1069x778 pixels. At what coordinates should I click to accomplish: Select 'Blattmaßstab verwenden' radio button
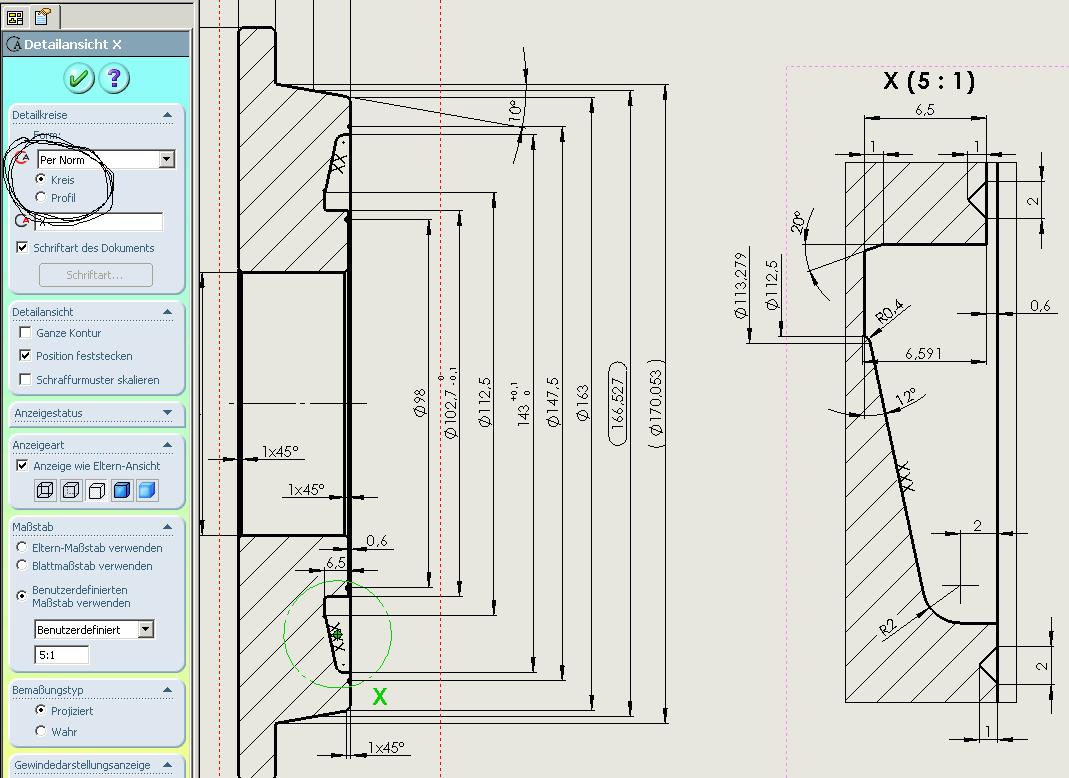(x=22, y=565)
